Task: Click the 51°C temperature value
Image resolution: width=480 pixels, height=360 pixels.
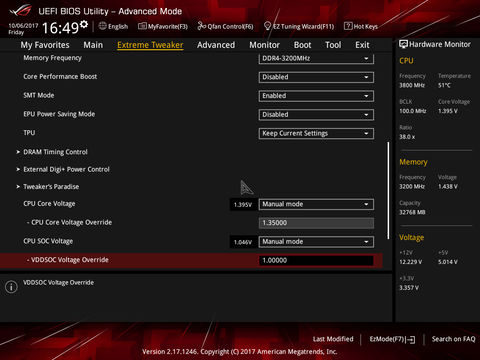Action: pyautogui.click(x=444, y=85)
